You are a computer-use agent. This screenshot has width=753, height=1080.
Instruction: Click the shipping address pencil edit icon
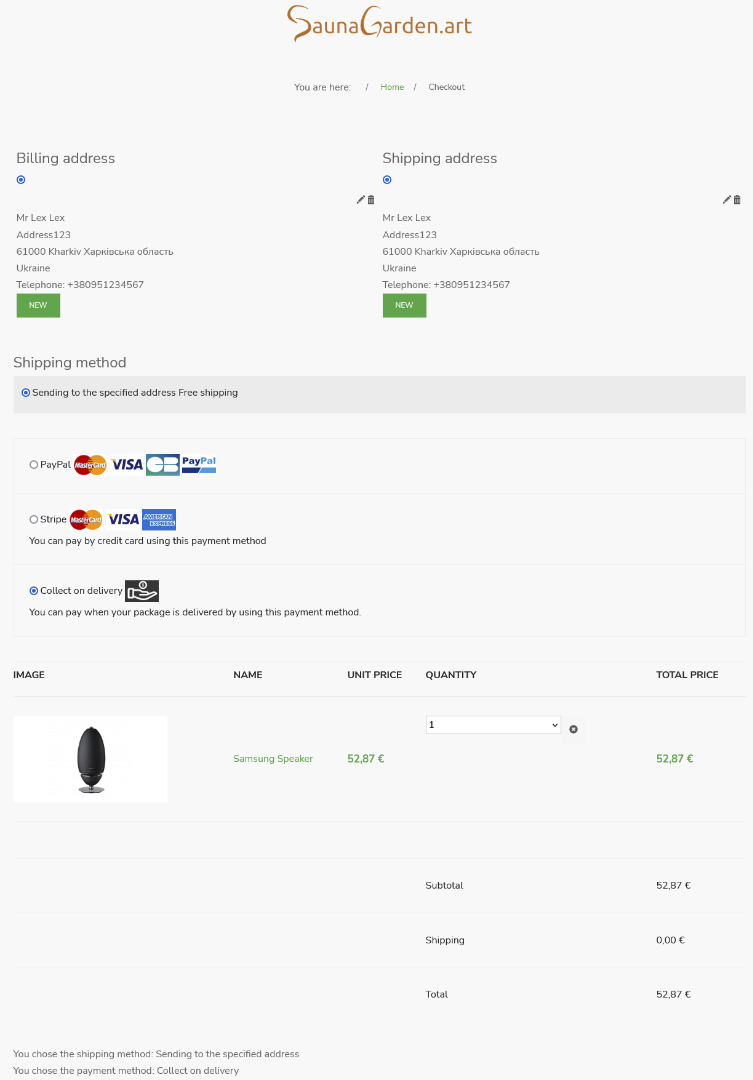[x=727, y=200]
